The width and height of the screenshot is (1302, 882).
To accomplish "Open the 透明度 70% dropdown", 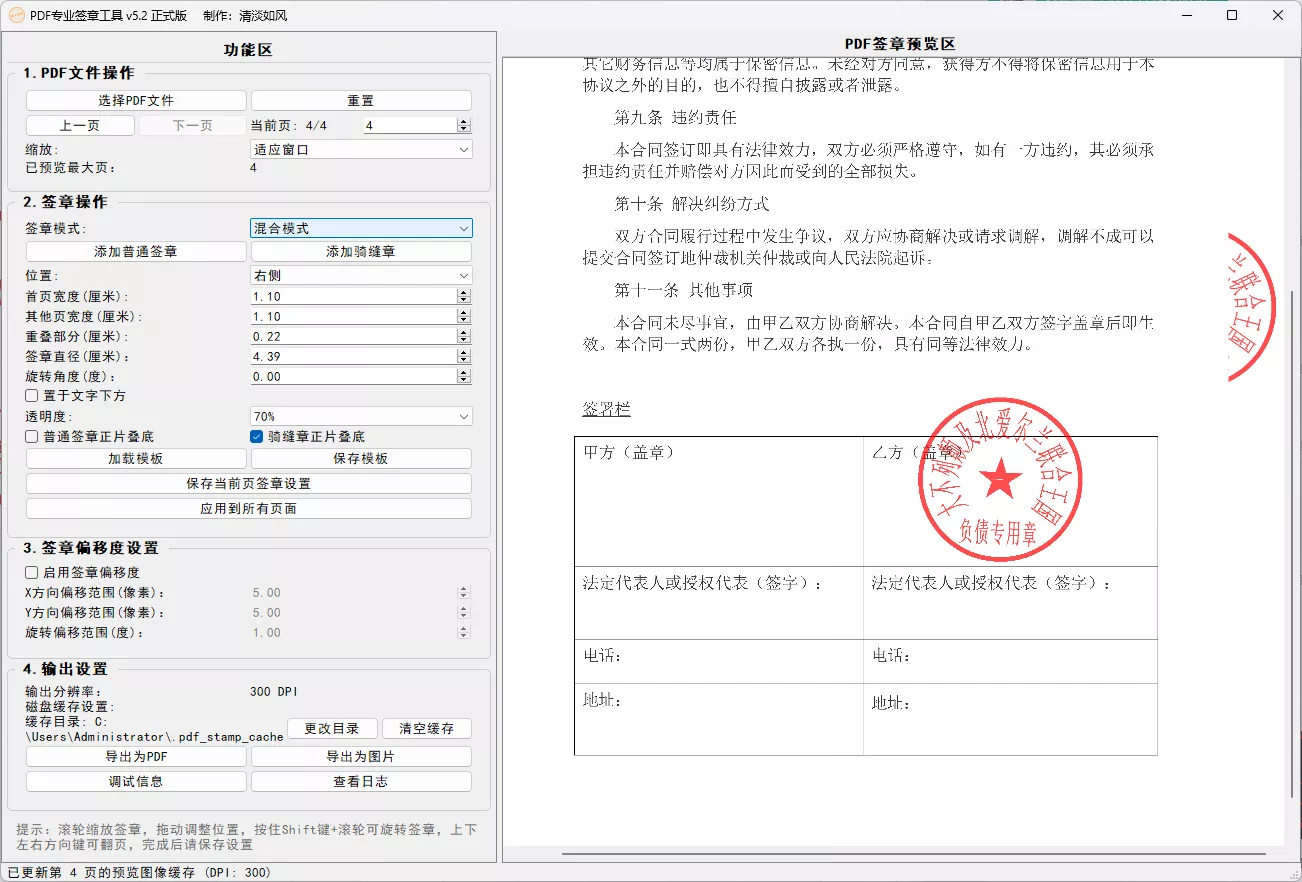I will pos(361,416).
